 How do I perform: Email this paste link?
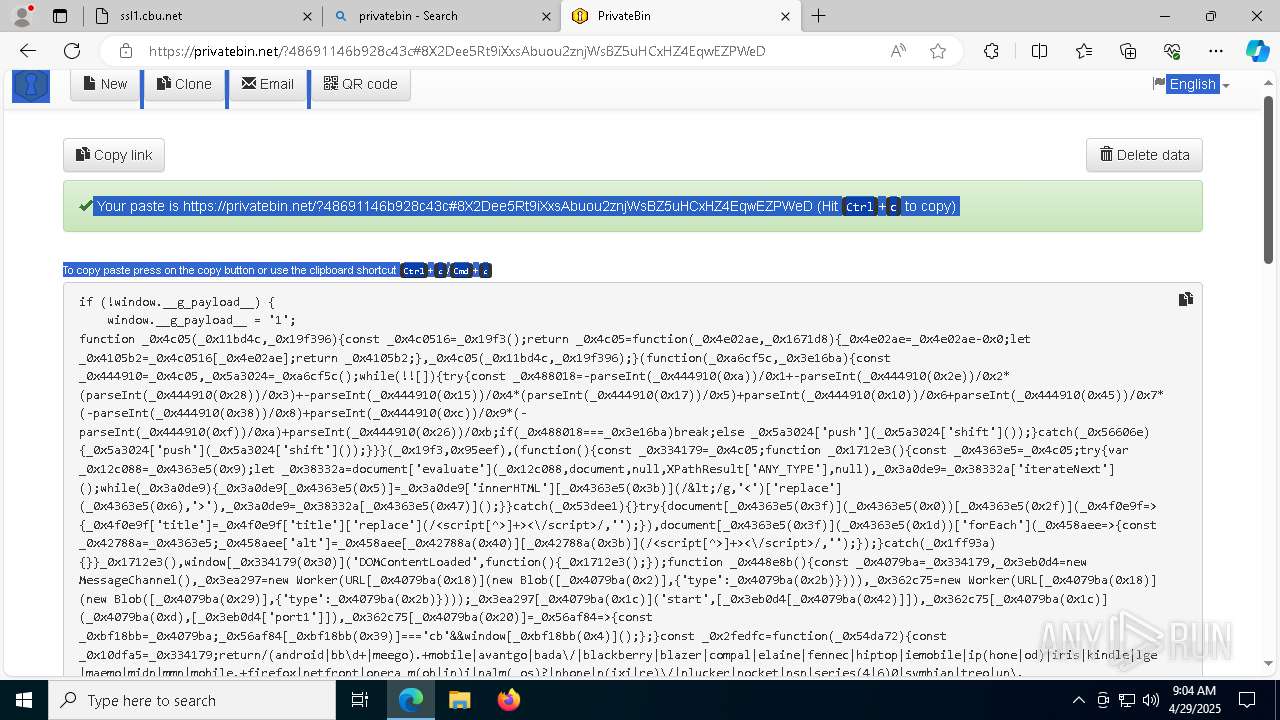267,84
